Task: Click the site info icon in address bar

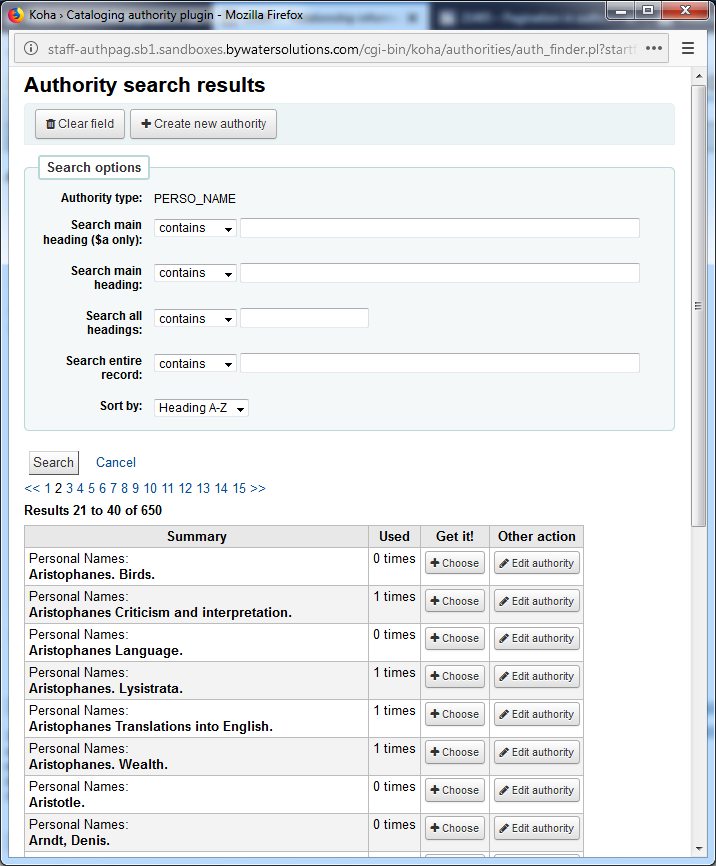Action: pyautogui.click(x=29, y=49)
